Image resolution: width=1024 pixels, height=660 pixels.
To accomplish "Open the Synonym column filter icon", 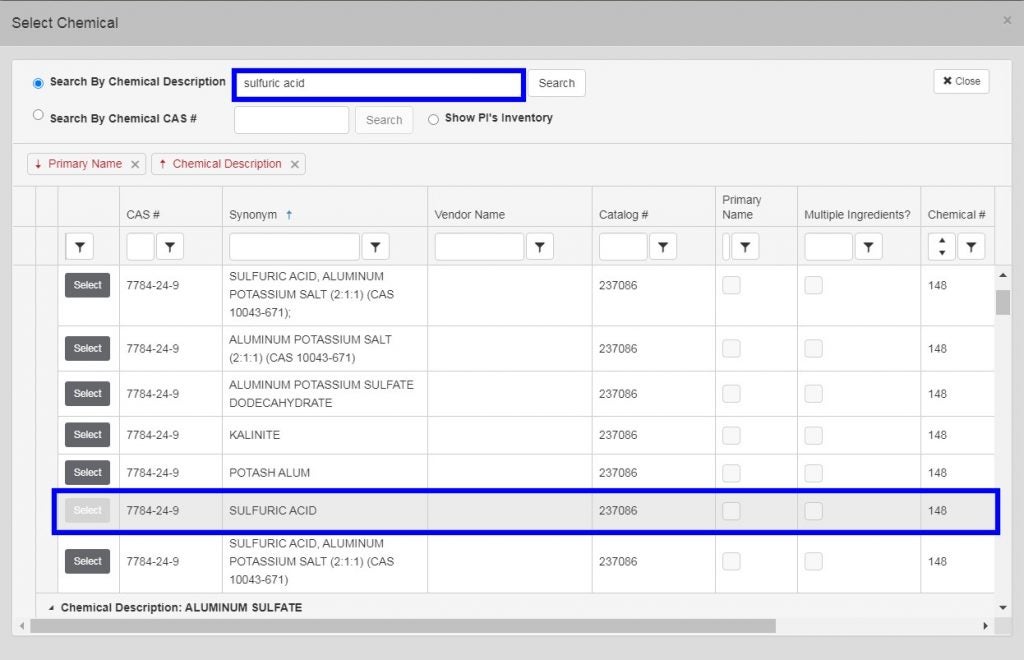I will tap(376, 247).
